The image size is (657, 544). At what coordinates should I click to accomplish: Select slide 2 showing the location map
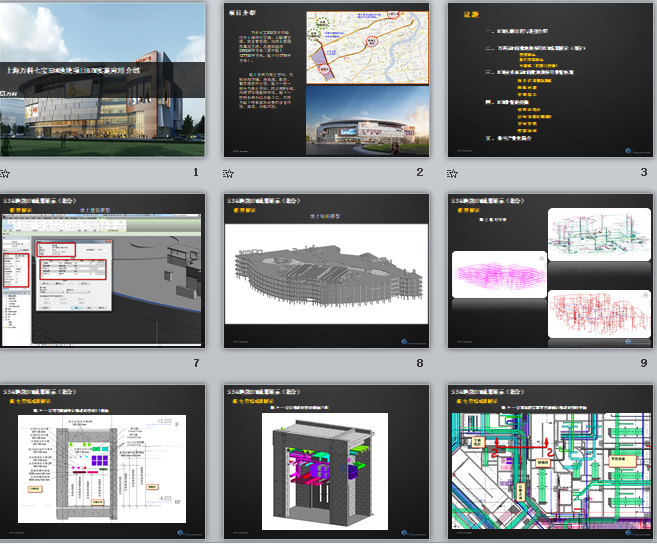326,80
